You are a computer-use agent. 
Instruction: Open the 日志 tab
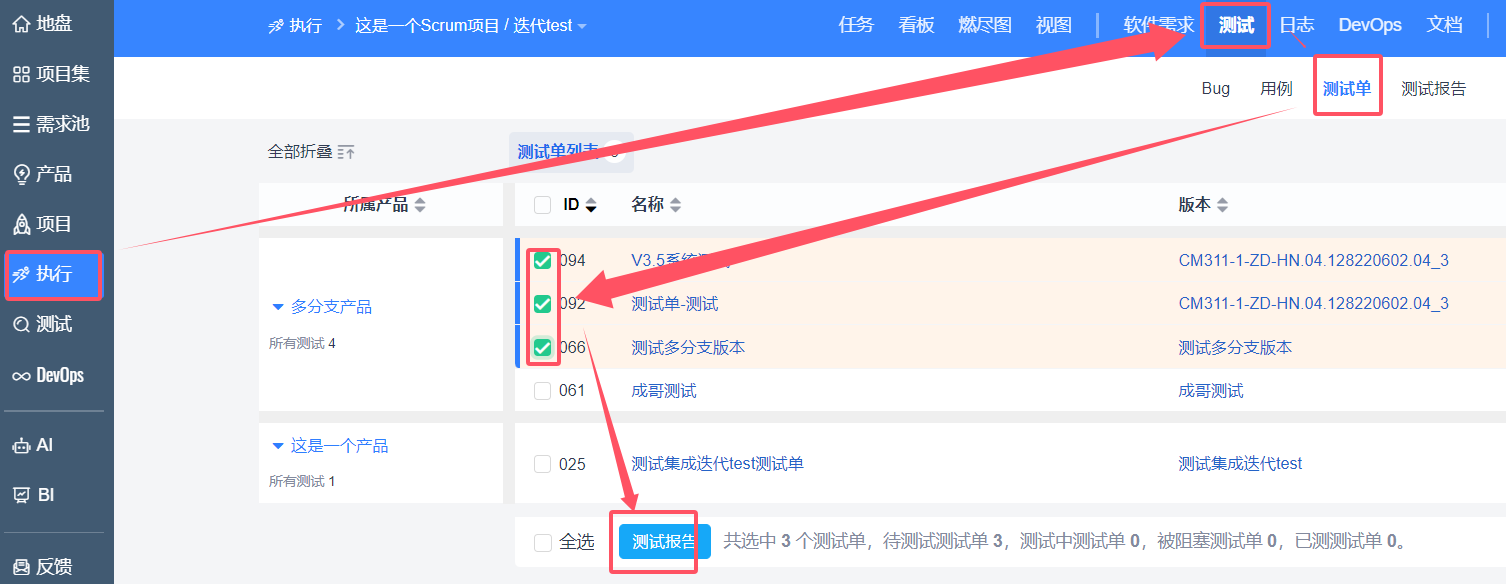1297,25
